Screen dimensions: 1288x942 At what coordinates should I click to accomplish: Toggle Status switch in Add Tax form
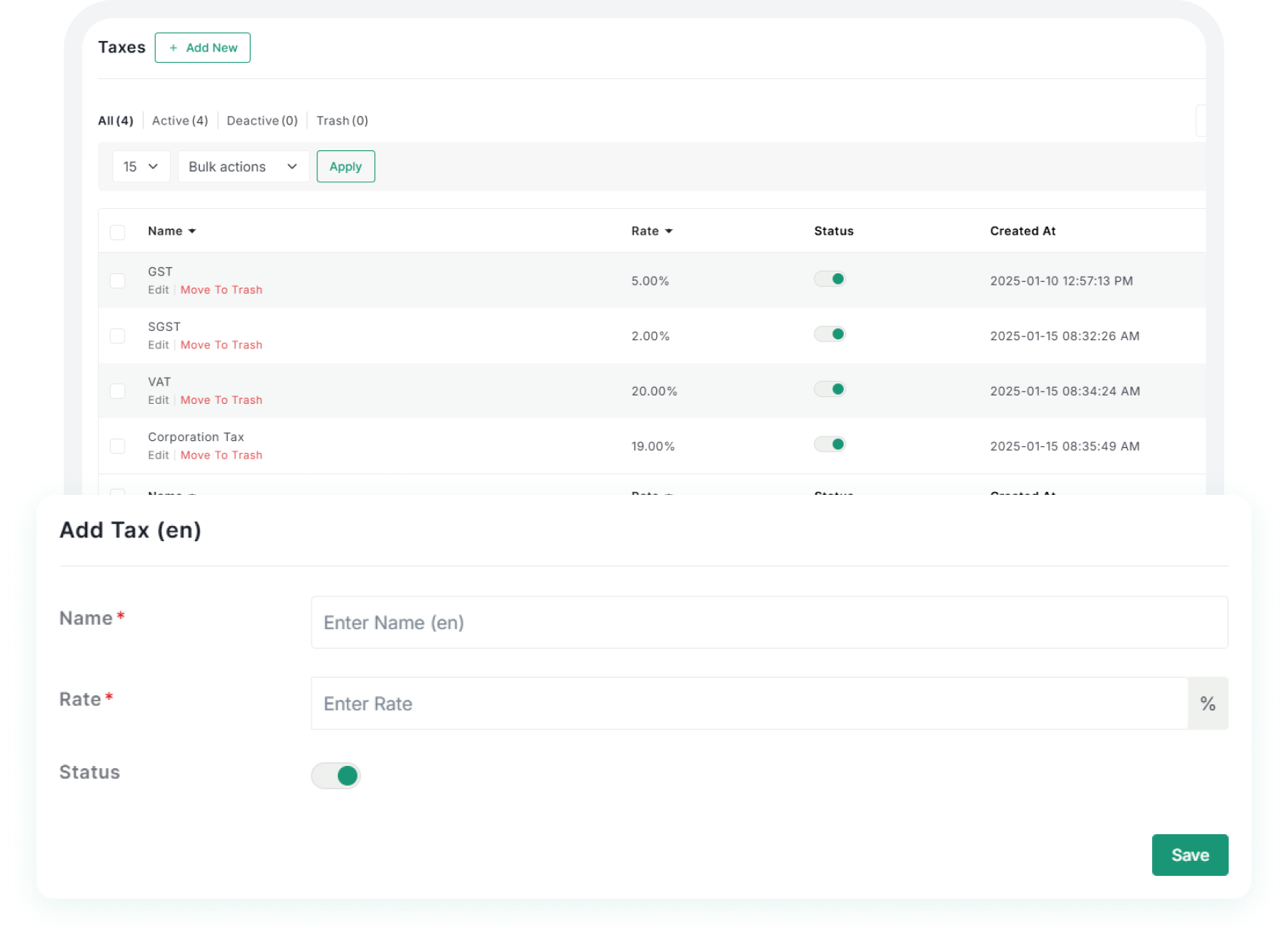click(x=336, y=776)
